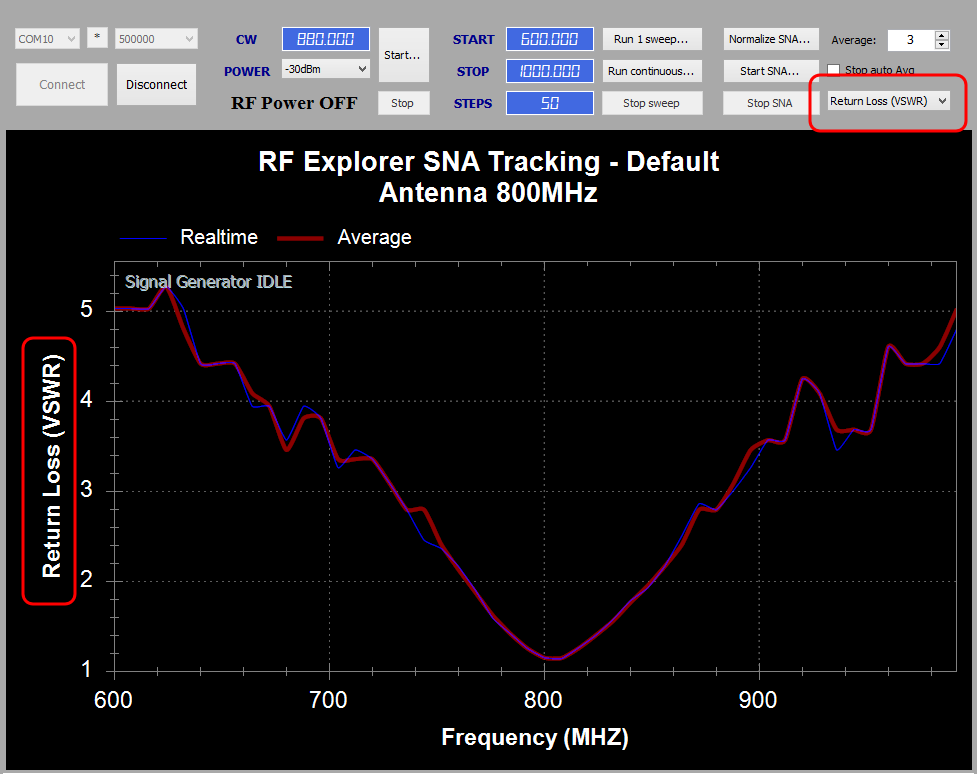Click the Average: label
The image size is (977, 774).
point(854,40)
